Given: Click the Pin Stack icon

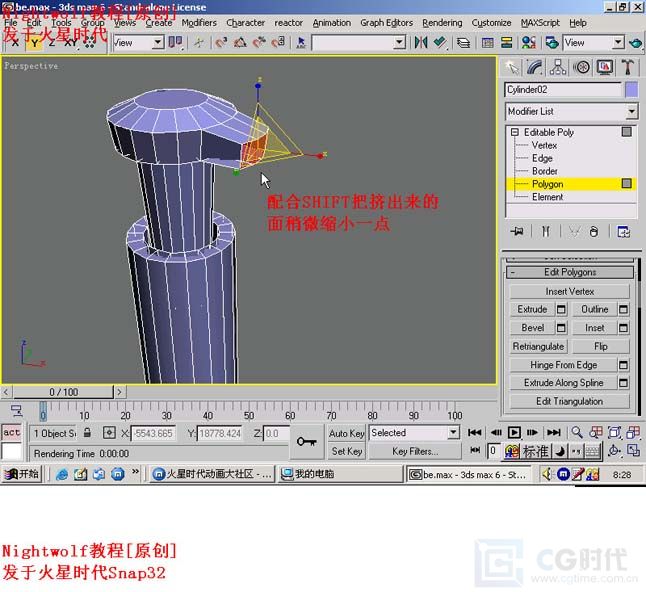Looking at the screenshot, I should (x=517, y=232).
